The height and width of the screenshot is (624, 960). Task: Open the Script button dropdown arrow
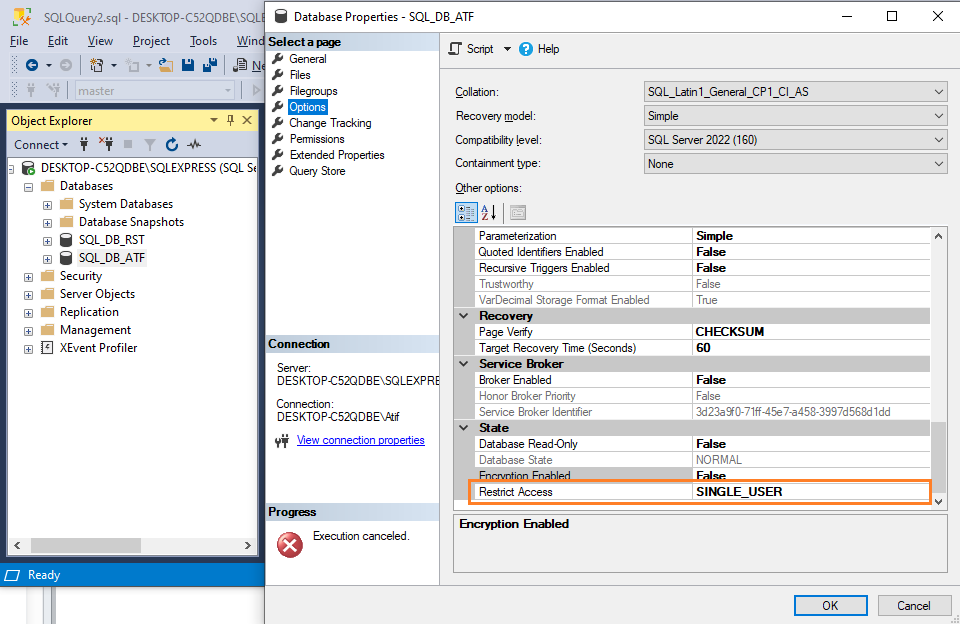pyautogui.click(x=507, y=49)
